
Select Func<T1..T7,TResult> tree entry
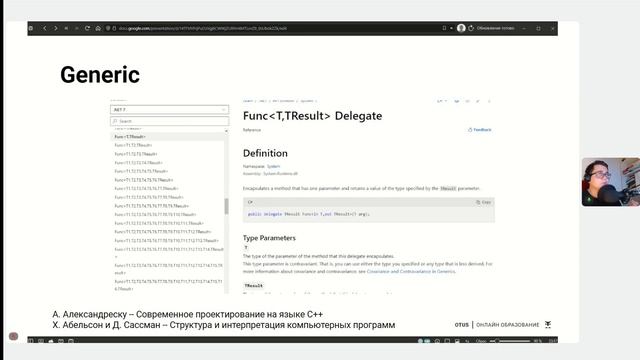pyautogui.click(x=146, y=189)
